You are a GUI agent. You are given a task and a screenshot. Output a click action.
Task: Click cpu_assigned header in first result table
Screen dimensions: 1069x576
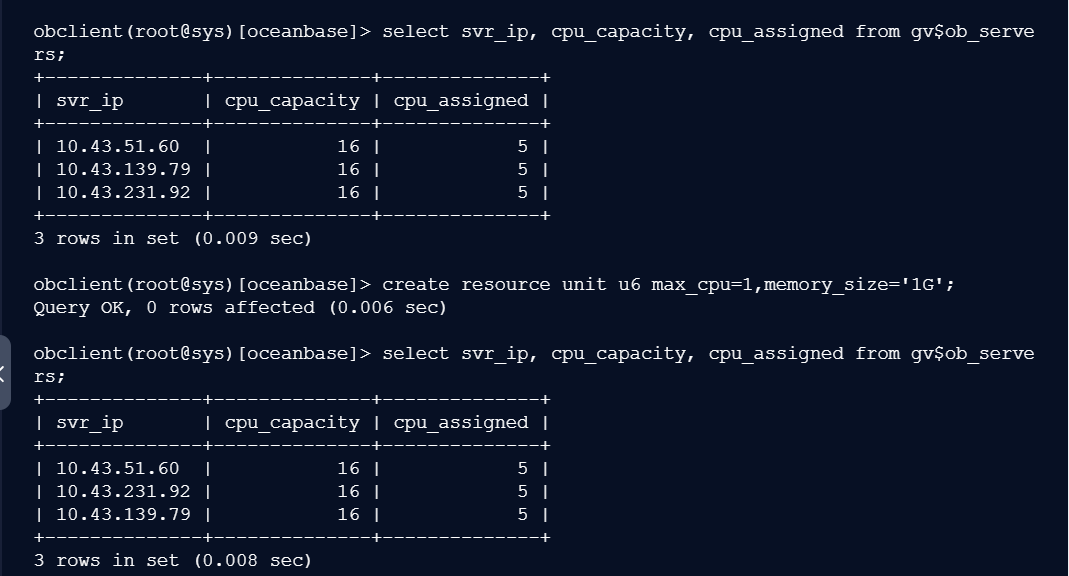(x=461, y=101)
